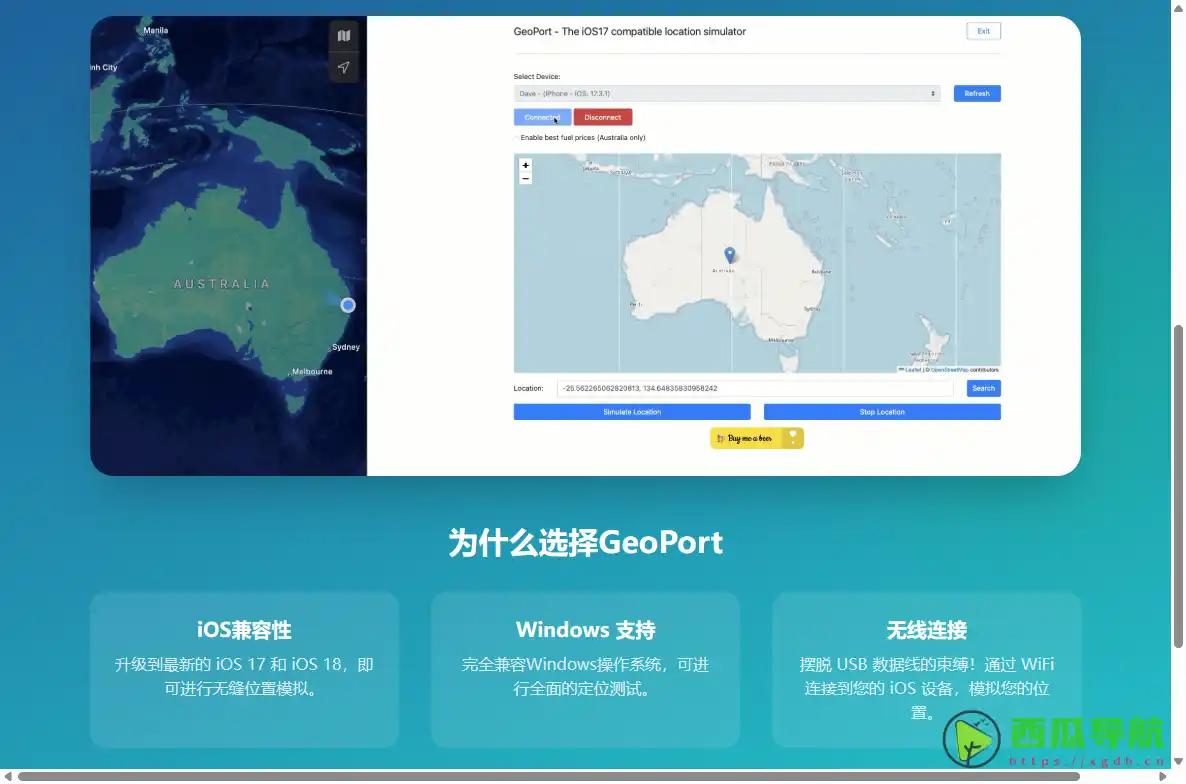Click the AUSTRALIA label on phone map
Viewport: 1186px width, 784px height.
click(x=222, y=284)
